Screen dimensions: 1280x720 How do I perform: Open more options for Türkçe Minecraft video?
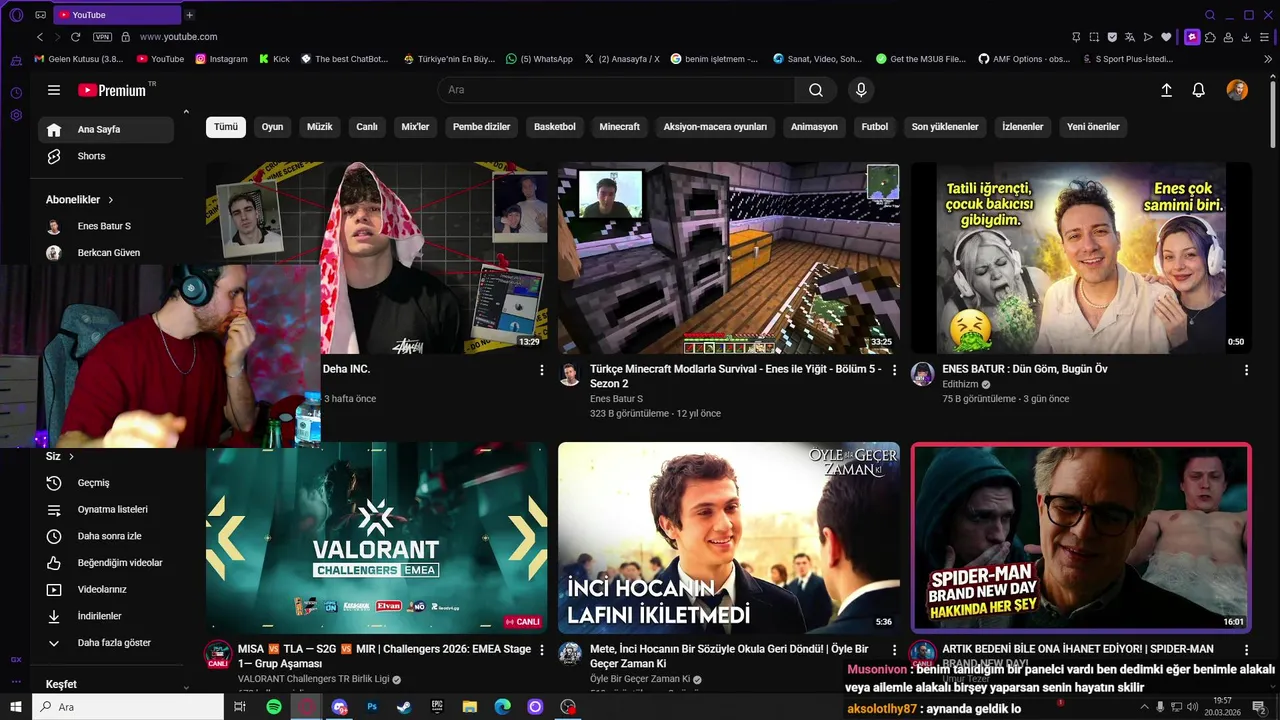[894, 370]
